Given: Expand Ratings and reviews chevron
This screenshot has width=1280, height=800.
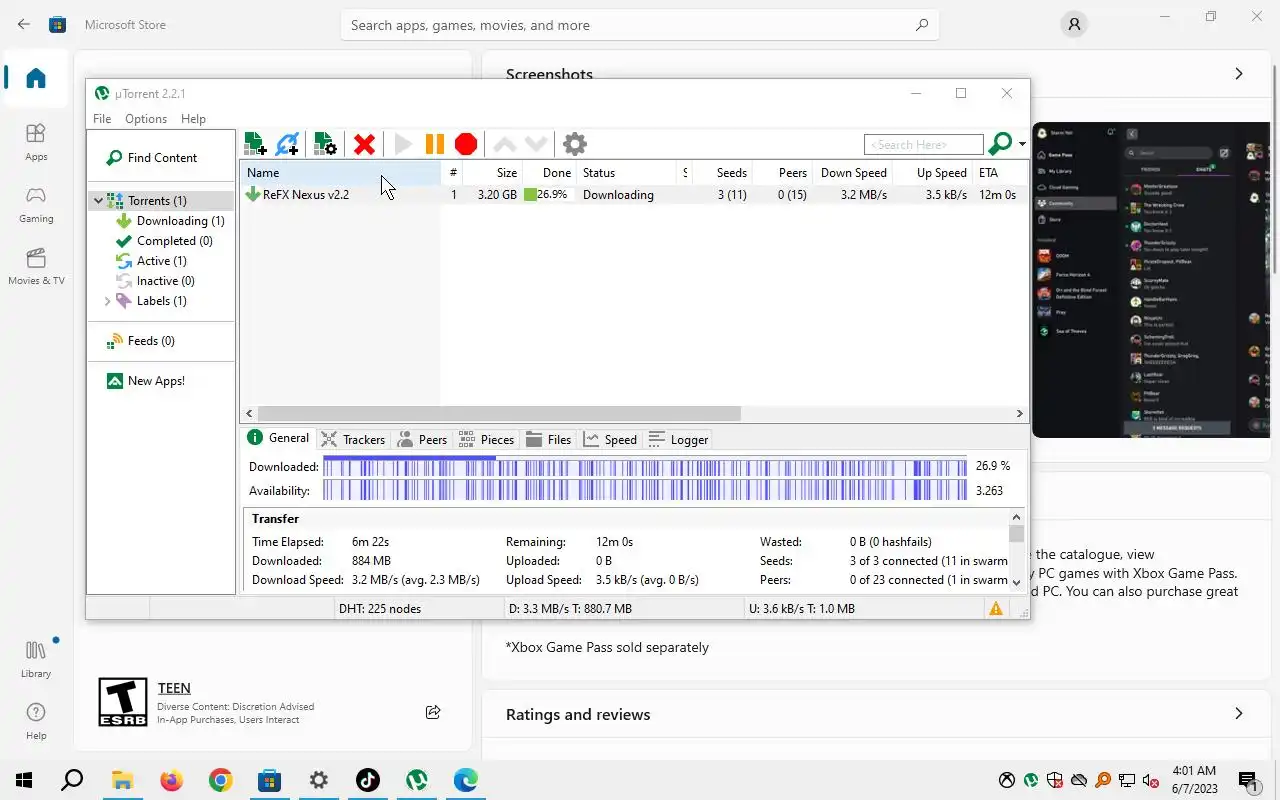Looking at the screenshot, I should 1239,714.
